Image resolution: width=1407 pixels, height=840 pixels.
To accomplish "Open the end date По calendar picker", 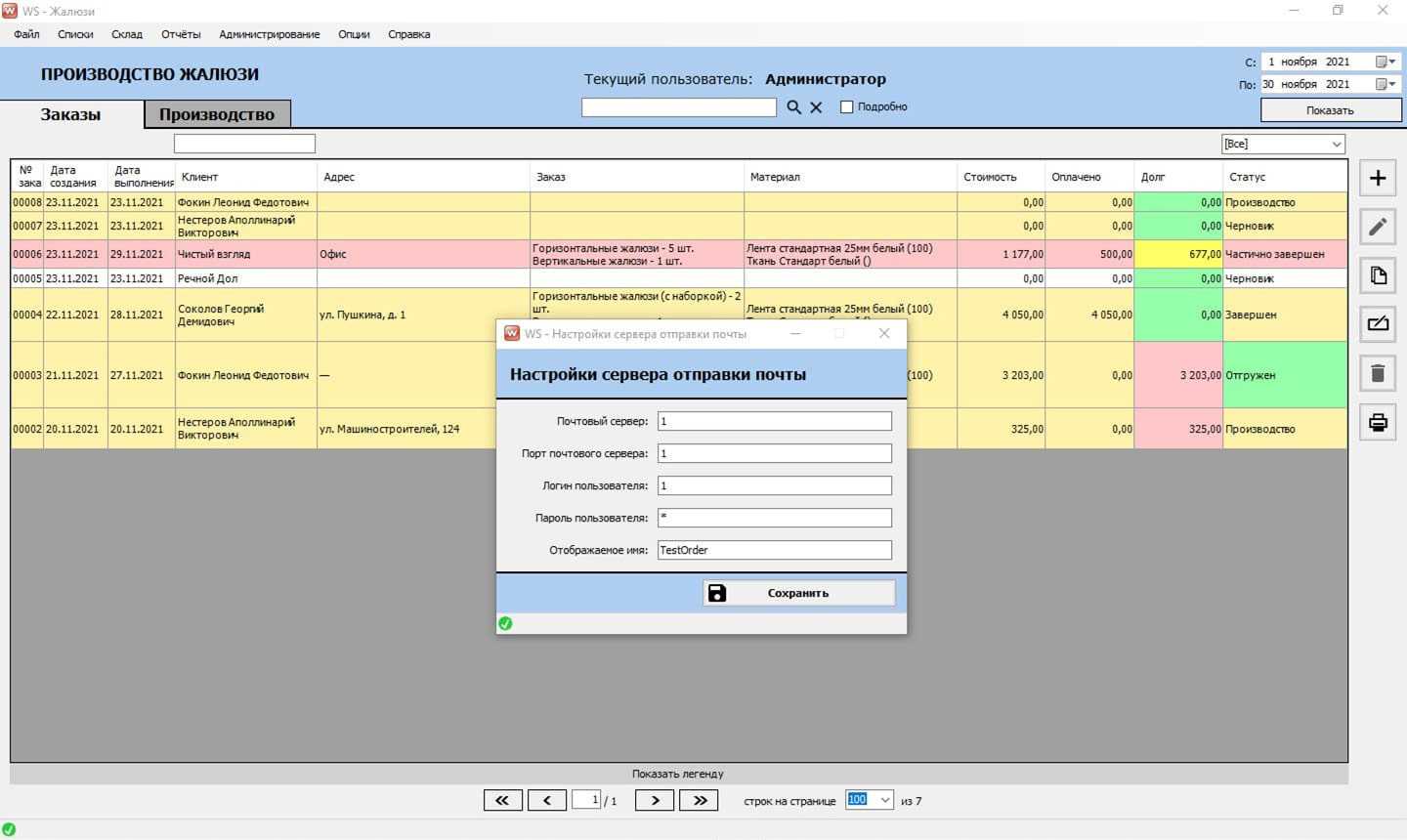I will click(x=1385, y=84).
